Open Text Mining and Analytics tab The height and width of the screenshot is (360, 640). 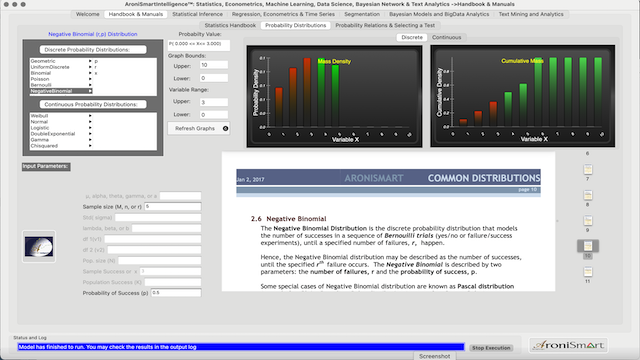click(x=531, y=14)
